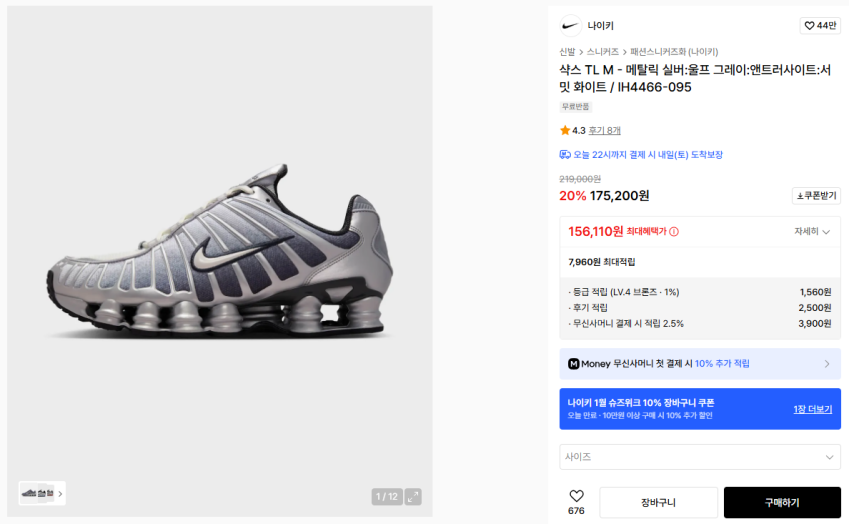Screen dimensions: 849x524
Task: Open the 후기 8개 reviews link
Action: [x=604, y=130]
